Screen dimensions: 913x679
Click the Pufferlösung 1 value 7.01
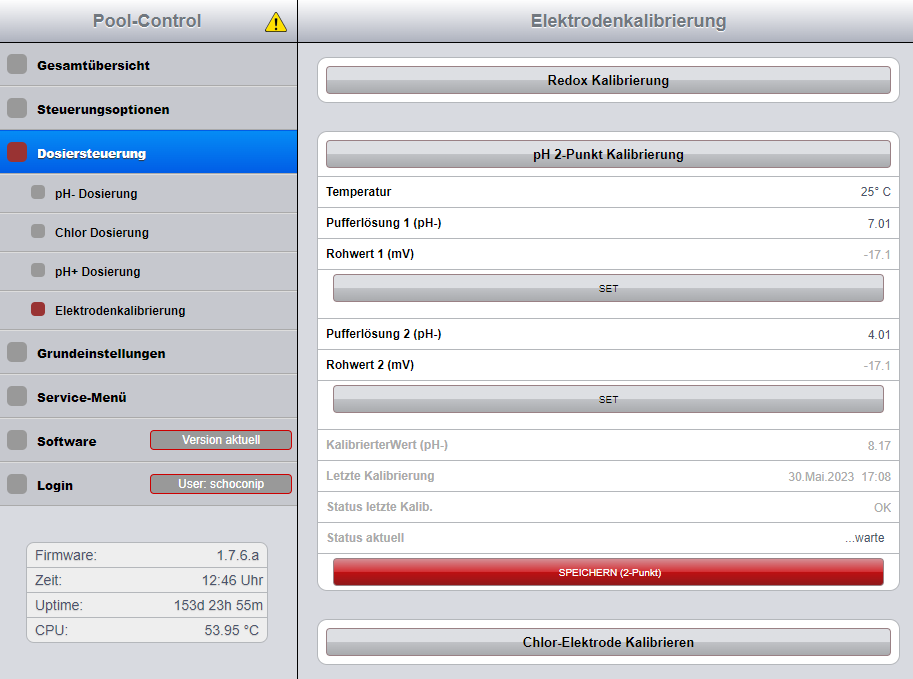coord(879,224)
